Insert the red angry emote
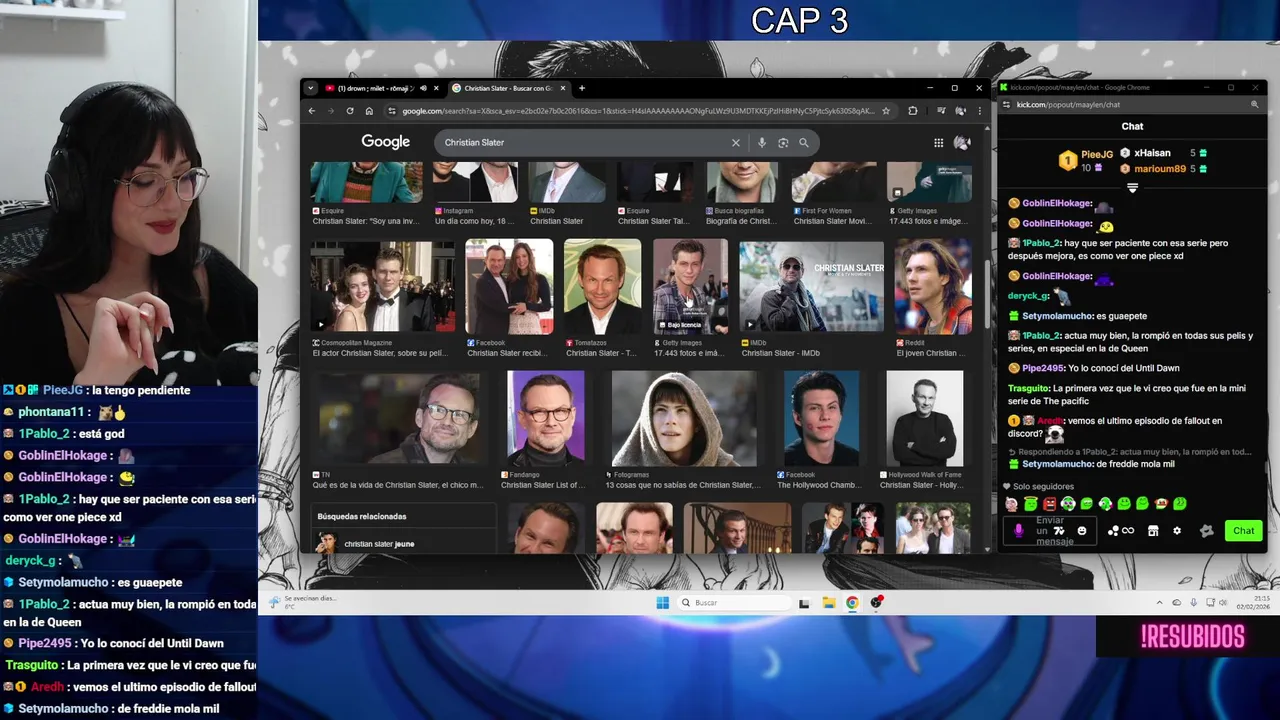1280x720 pixels. (x=1049, y=504)
